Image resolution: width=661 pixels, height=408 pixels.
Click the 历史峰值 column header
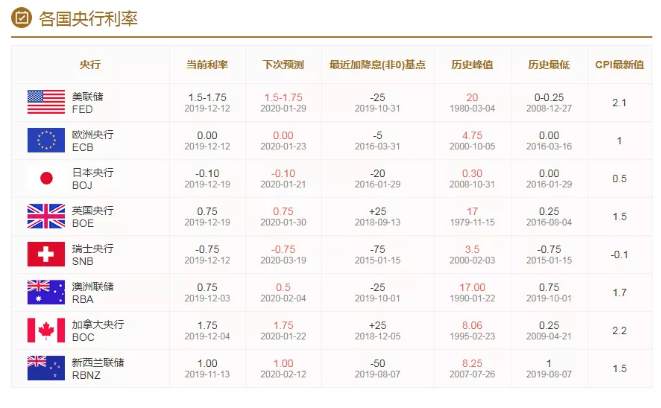(472, 64)
